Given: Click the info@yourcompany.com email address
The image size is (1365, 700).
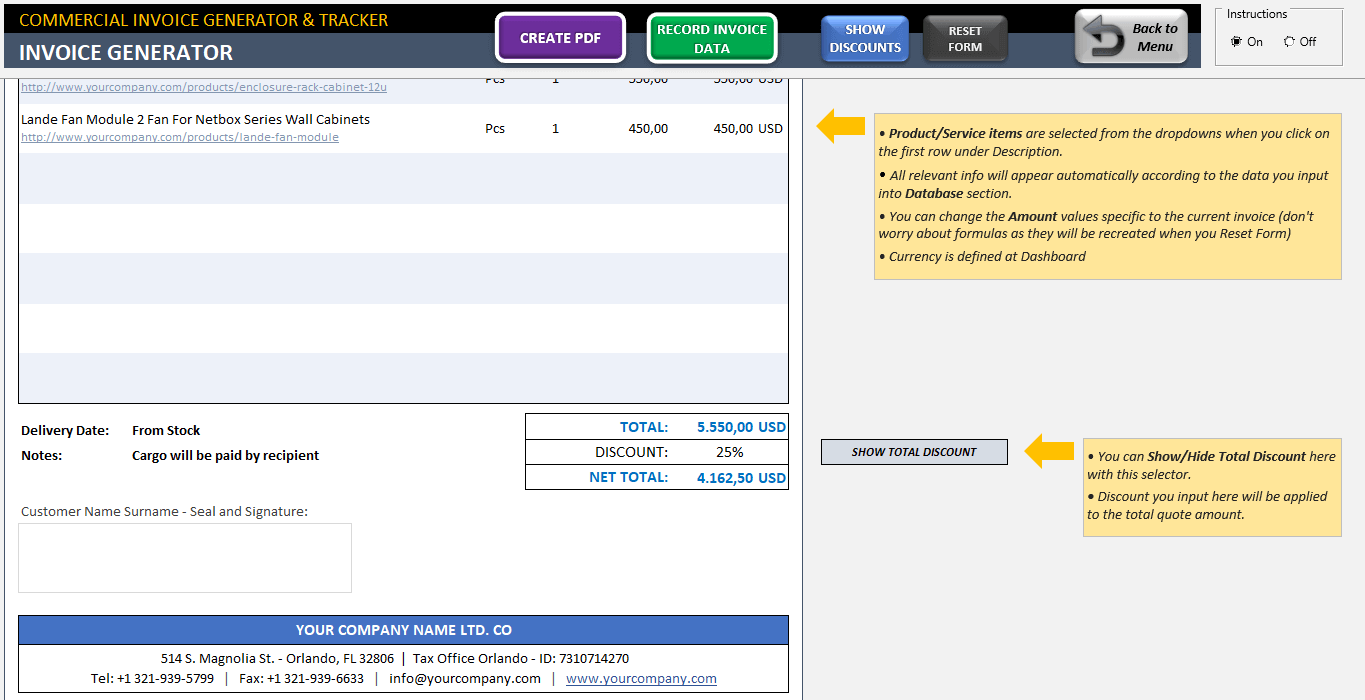Looking at the screenshot, I should (x=463, y=678).
